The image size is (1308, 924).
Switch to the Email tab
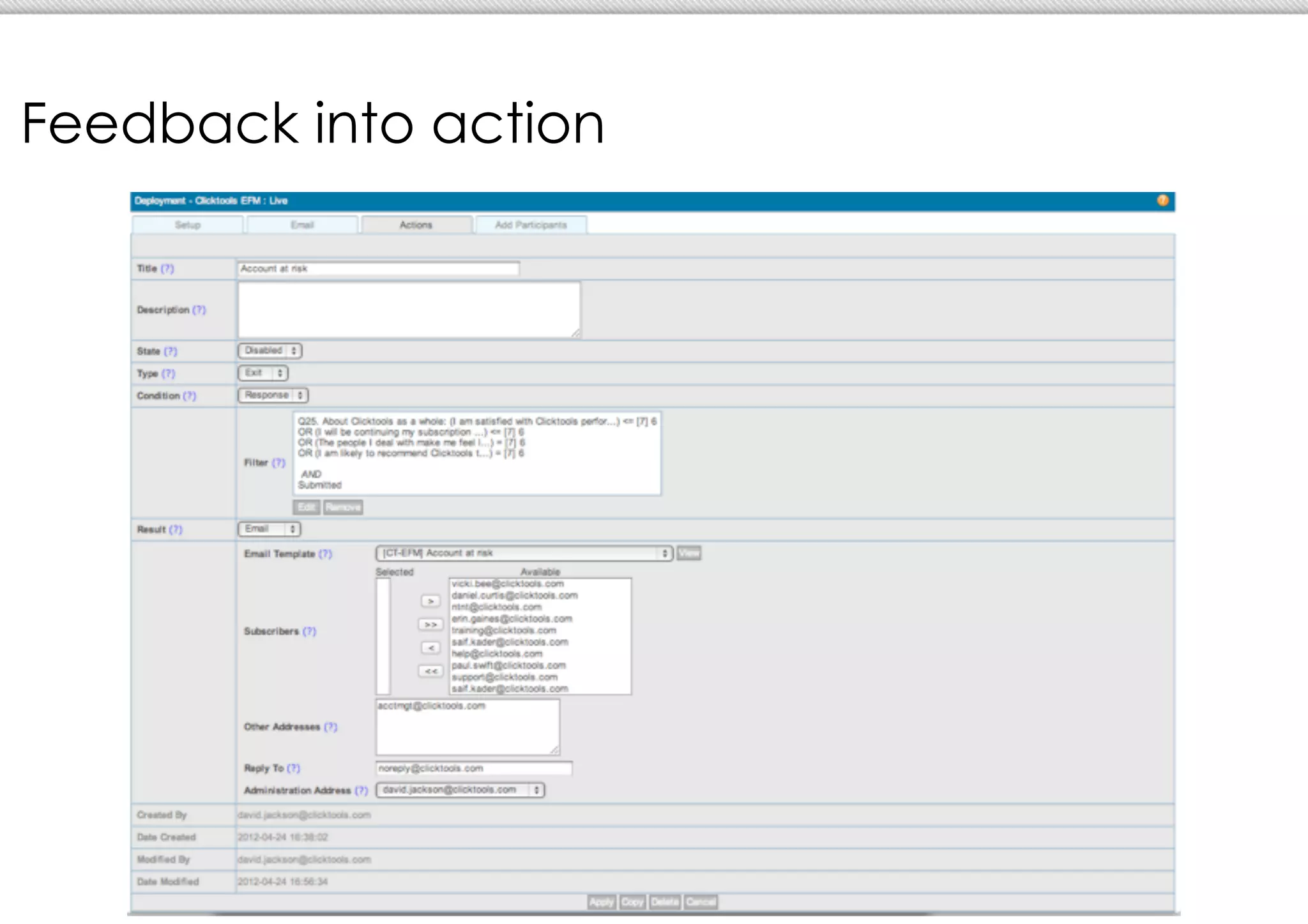pos(302,225)
